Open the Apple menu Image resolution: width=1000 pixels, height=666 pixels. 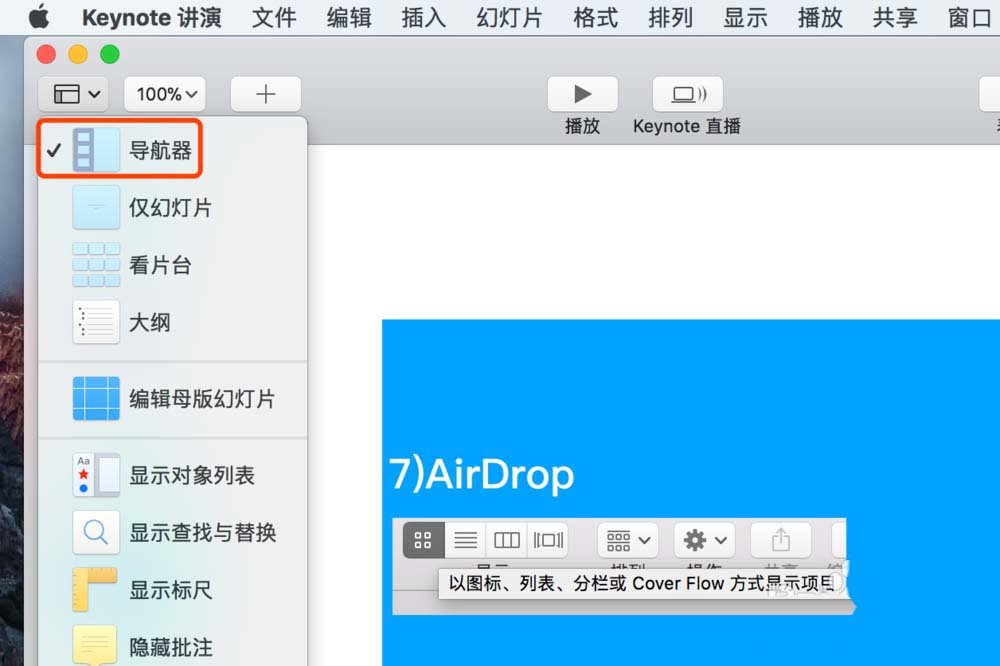click(x=39, y=17)
